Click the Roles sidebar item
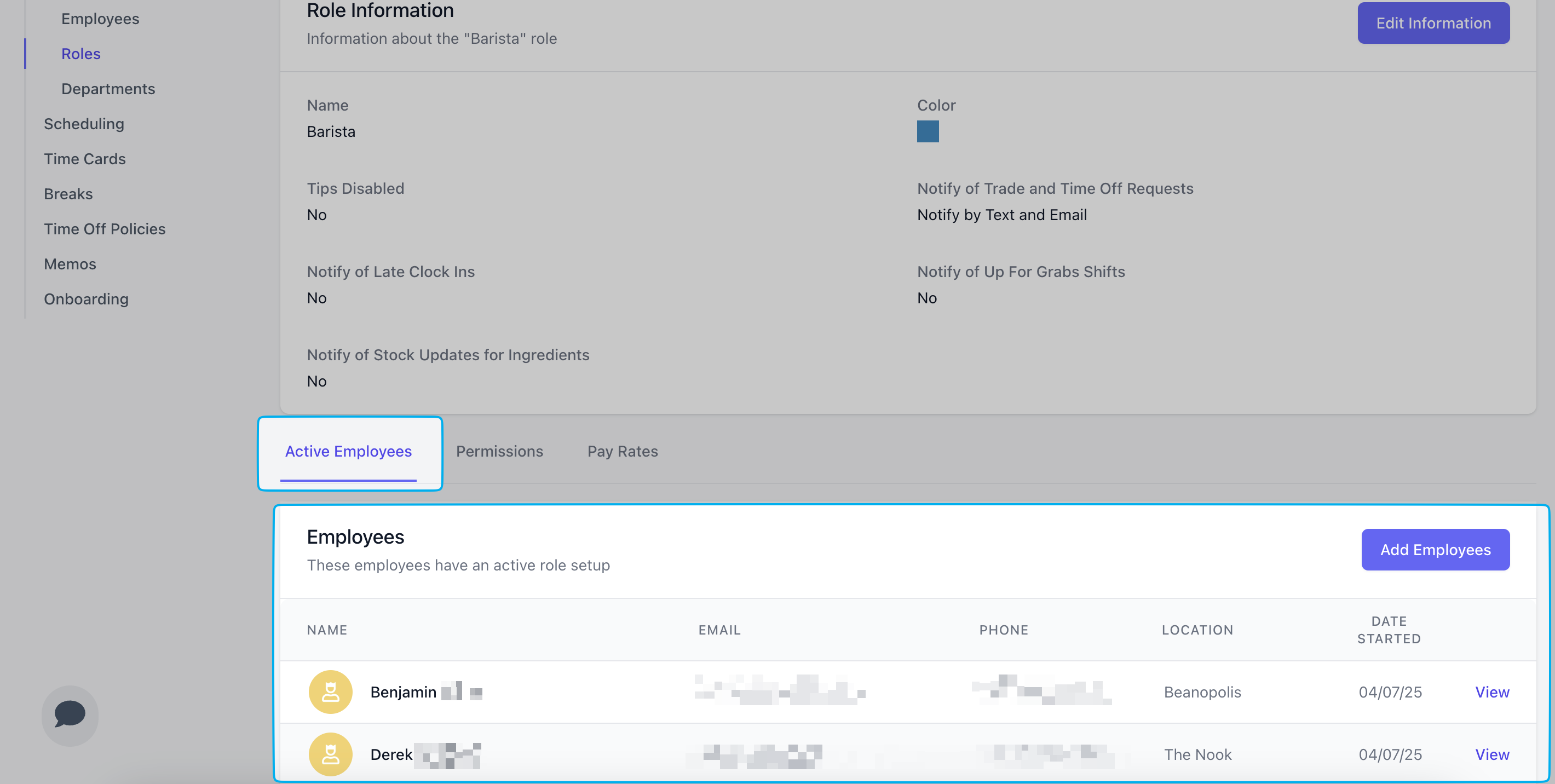Viewport: 1555px width, 784px height. pos(81,54)
